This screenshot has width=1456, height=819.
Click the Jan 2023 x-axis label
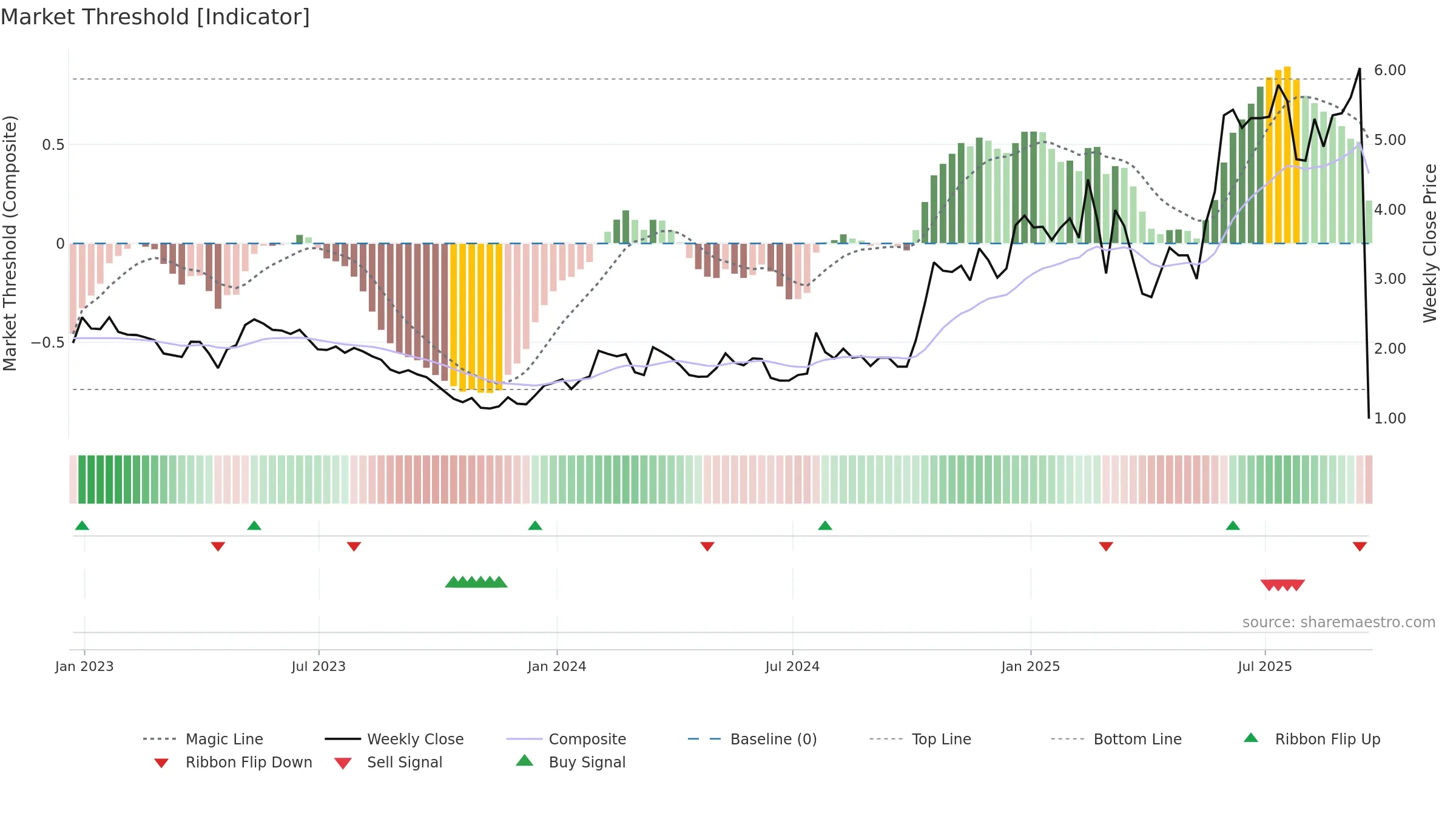click(x=84, y=667)
